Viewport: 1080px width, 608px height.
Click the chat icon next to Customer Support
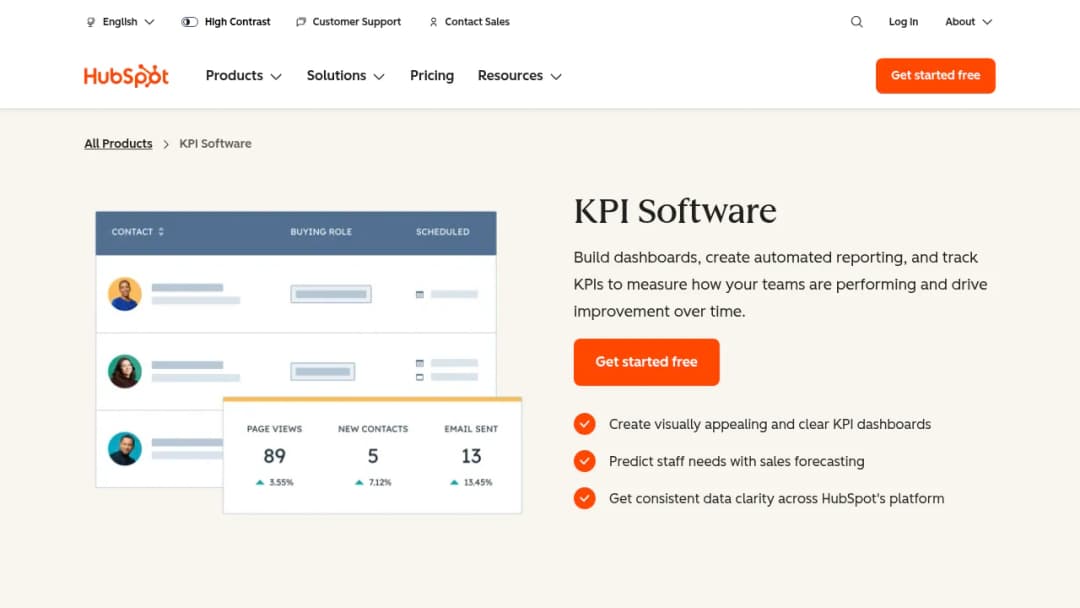[301, 22]
